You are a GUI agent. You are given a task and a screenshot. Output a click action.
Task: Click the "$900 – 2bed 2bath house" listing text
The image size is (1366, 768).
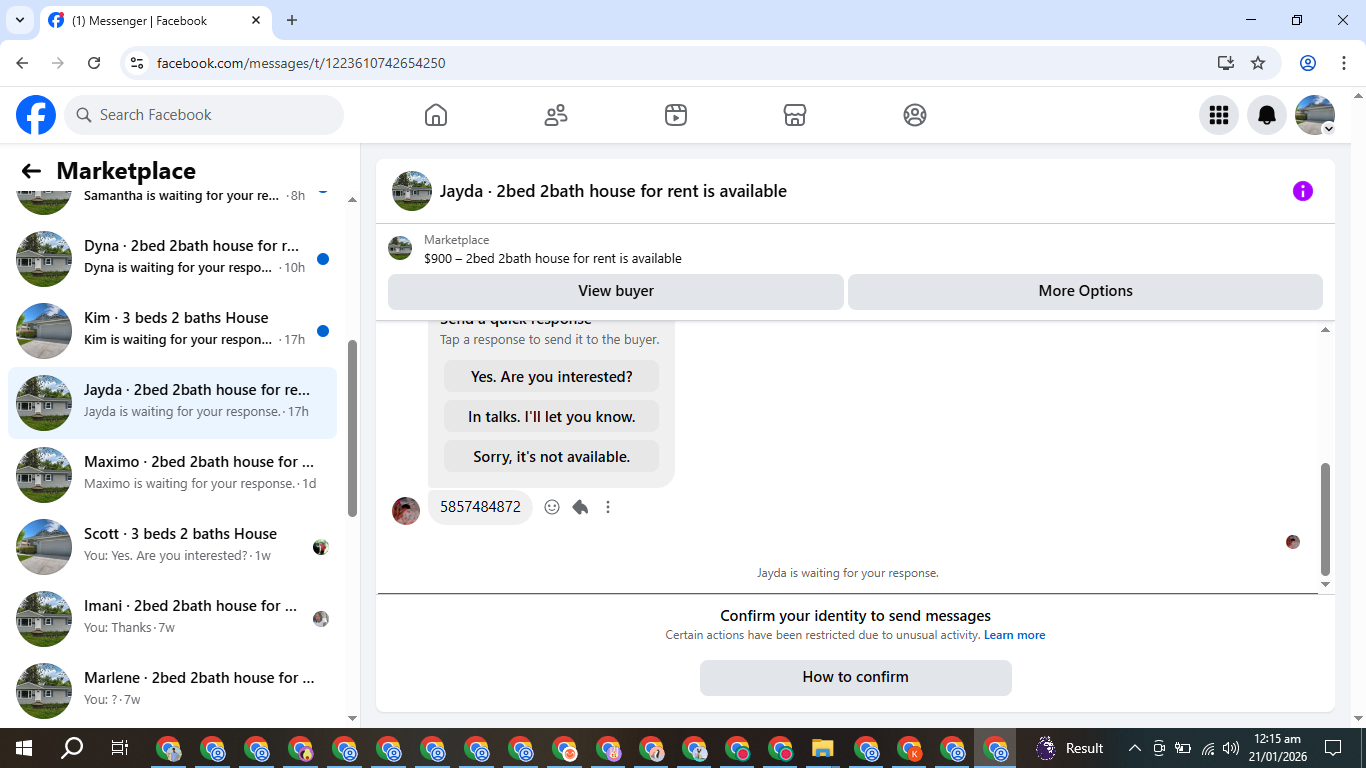point(553,258)
